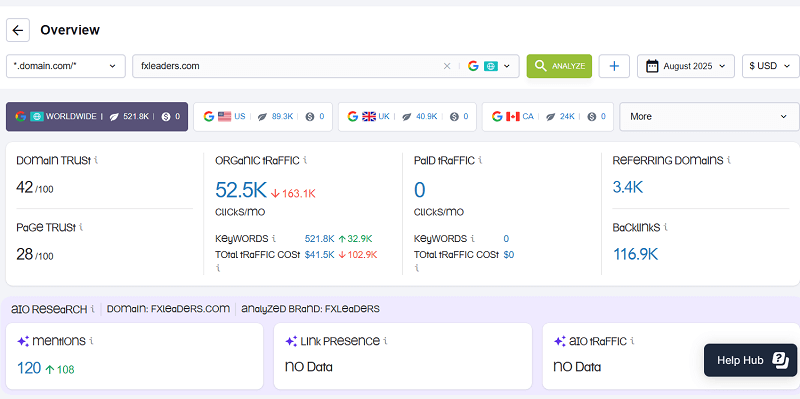
Task: Open the 521.8K organic keywords link
Action: 319,238
